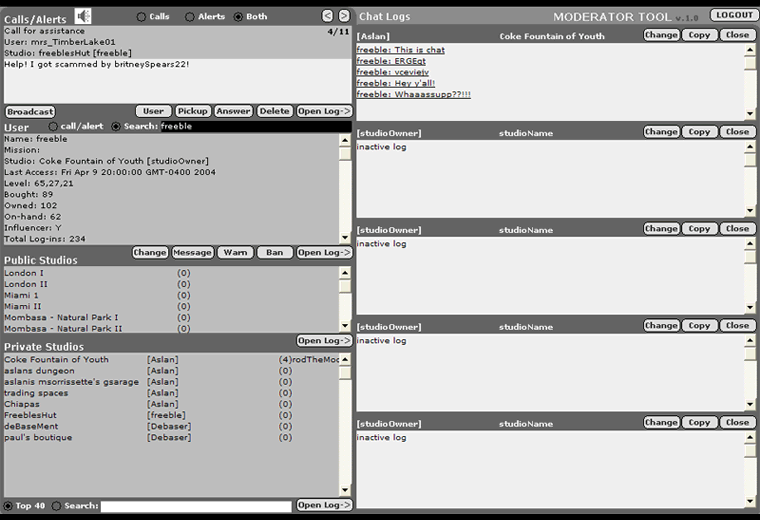Click LOGOUT button
Screen dimensions: 760x520
[x=734, y=15]
